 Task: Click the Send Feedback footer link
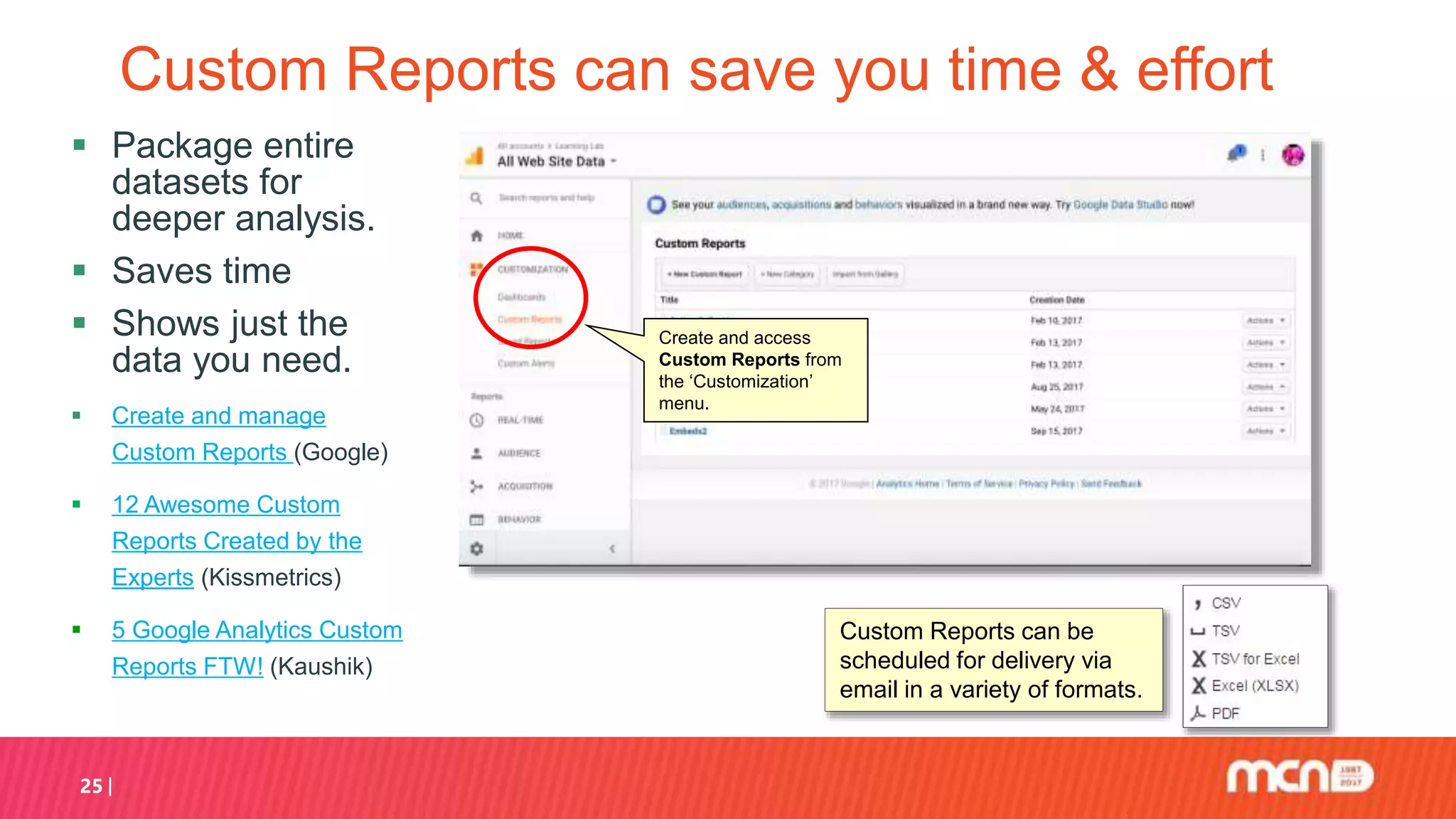(1111, 483)
